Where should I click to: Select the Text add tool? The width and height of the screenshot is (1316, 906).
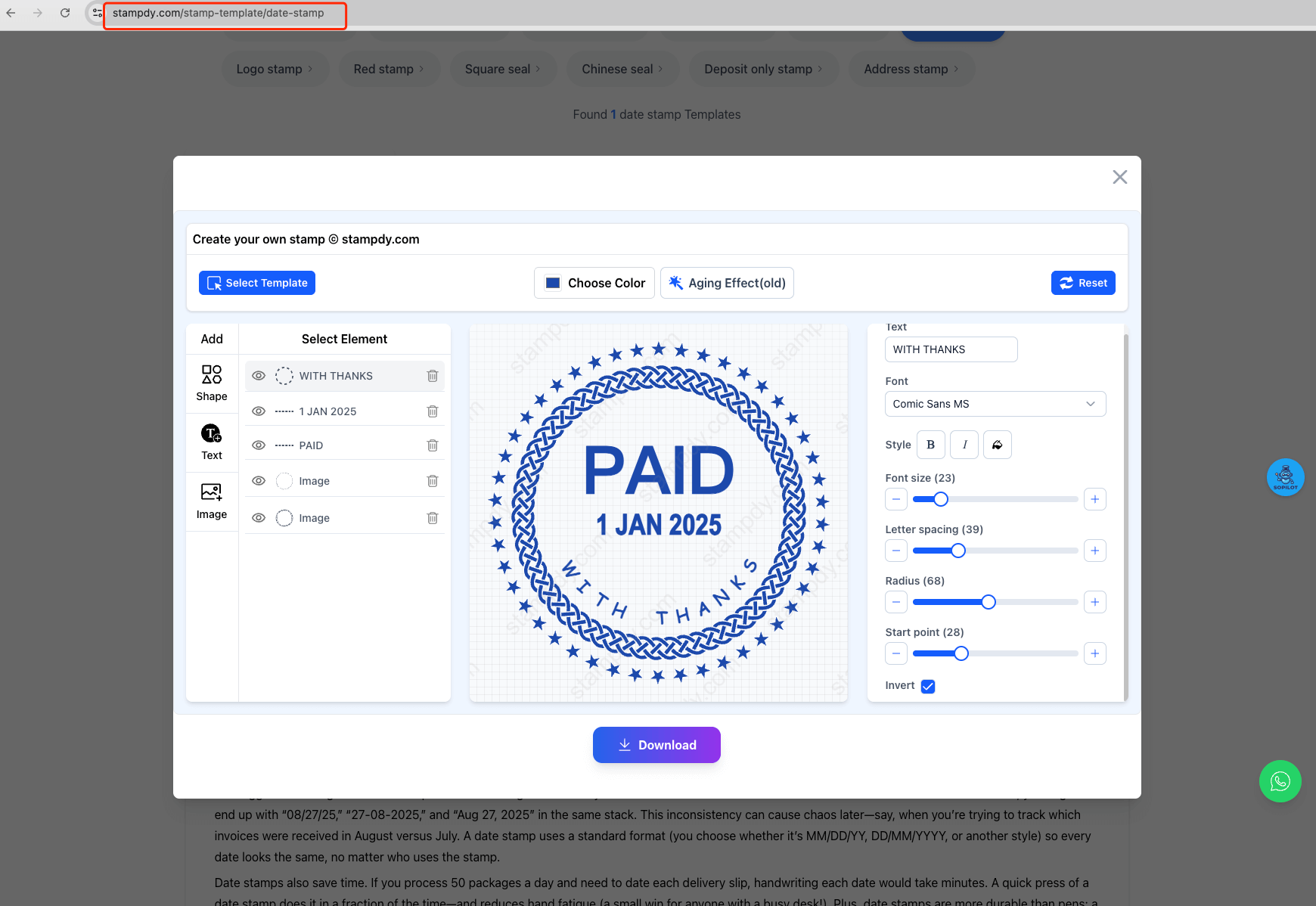pyautogui.click(x=211, y=441)
